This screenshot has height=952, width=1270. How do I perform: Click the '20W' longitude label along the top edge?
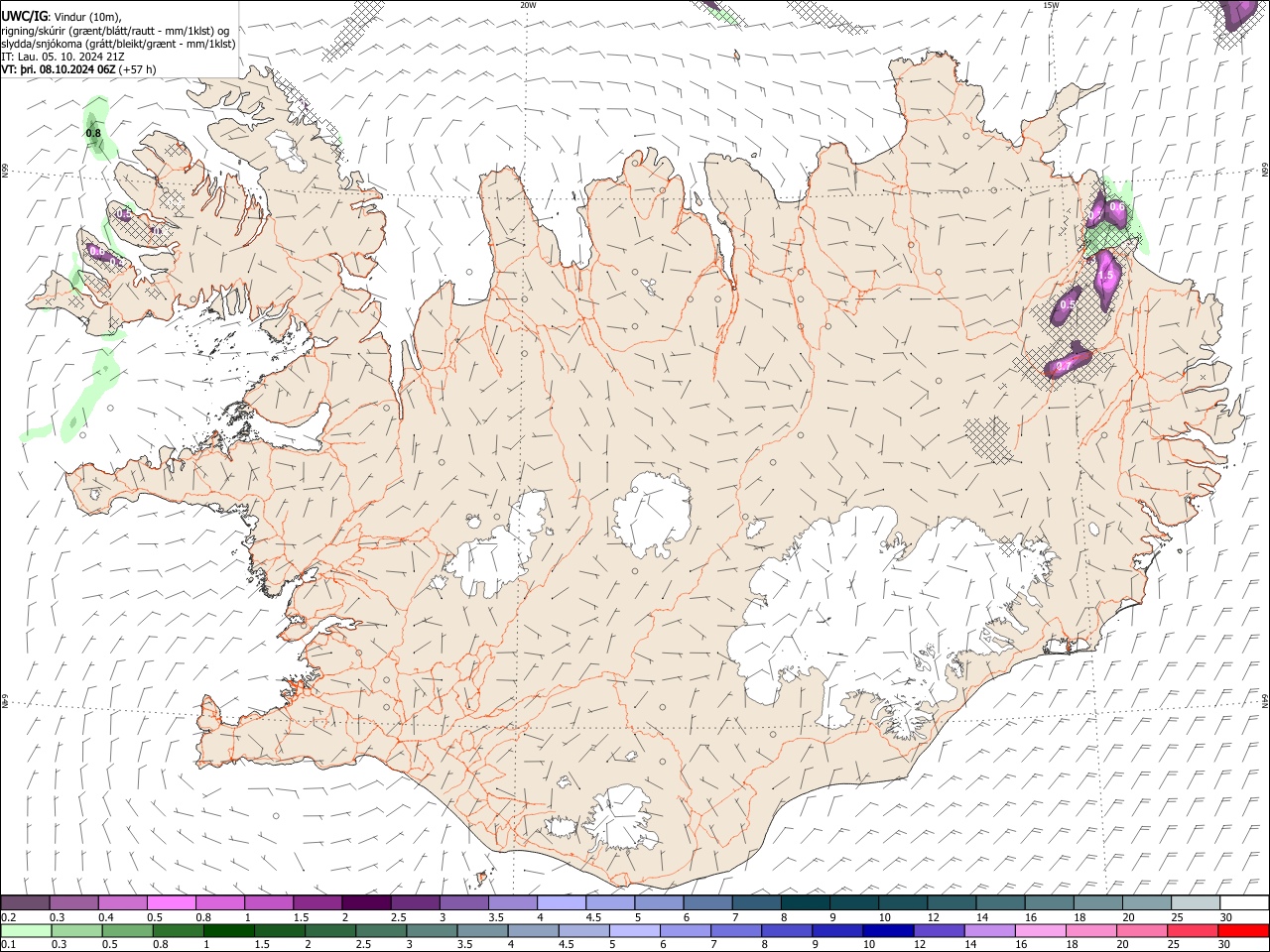528,5
